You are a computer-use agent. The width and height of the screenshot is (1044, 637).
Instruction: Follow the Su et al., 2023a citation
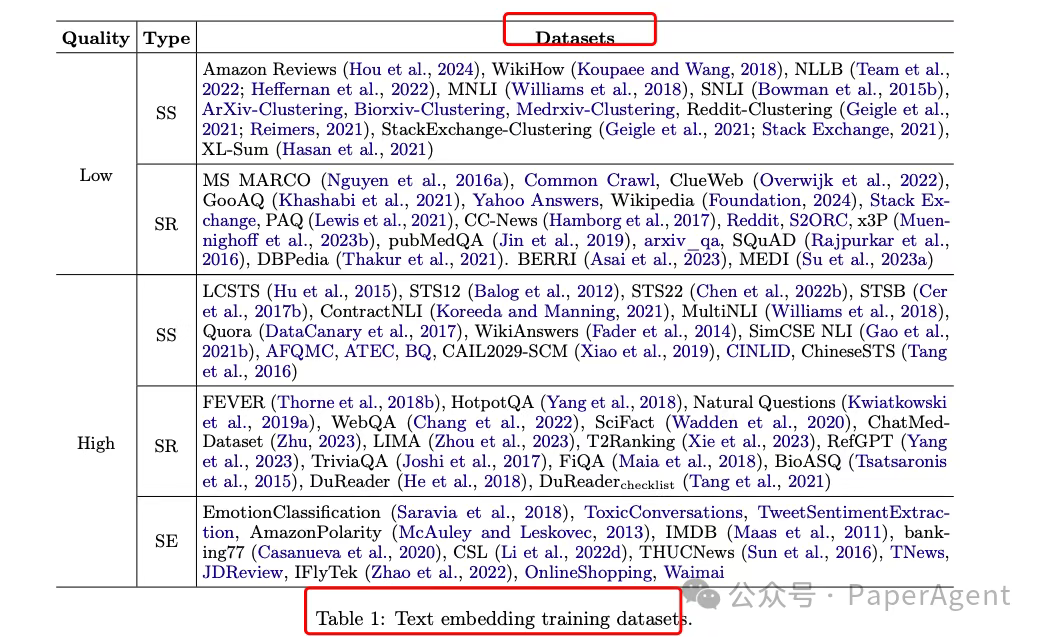click(x=864, y=260)
